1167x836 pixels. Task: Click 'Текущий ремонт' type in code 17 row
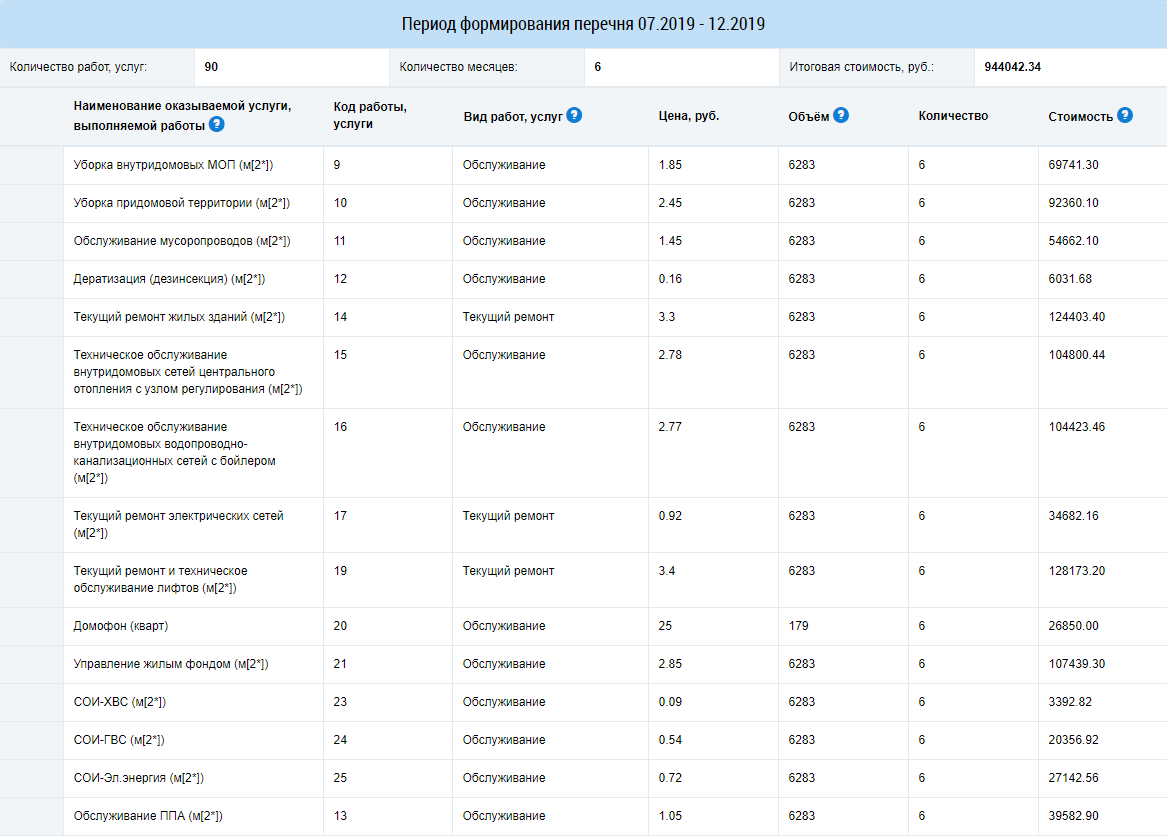tap(508, 516)
